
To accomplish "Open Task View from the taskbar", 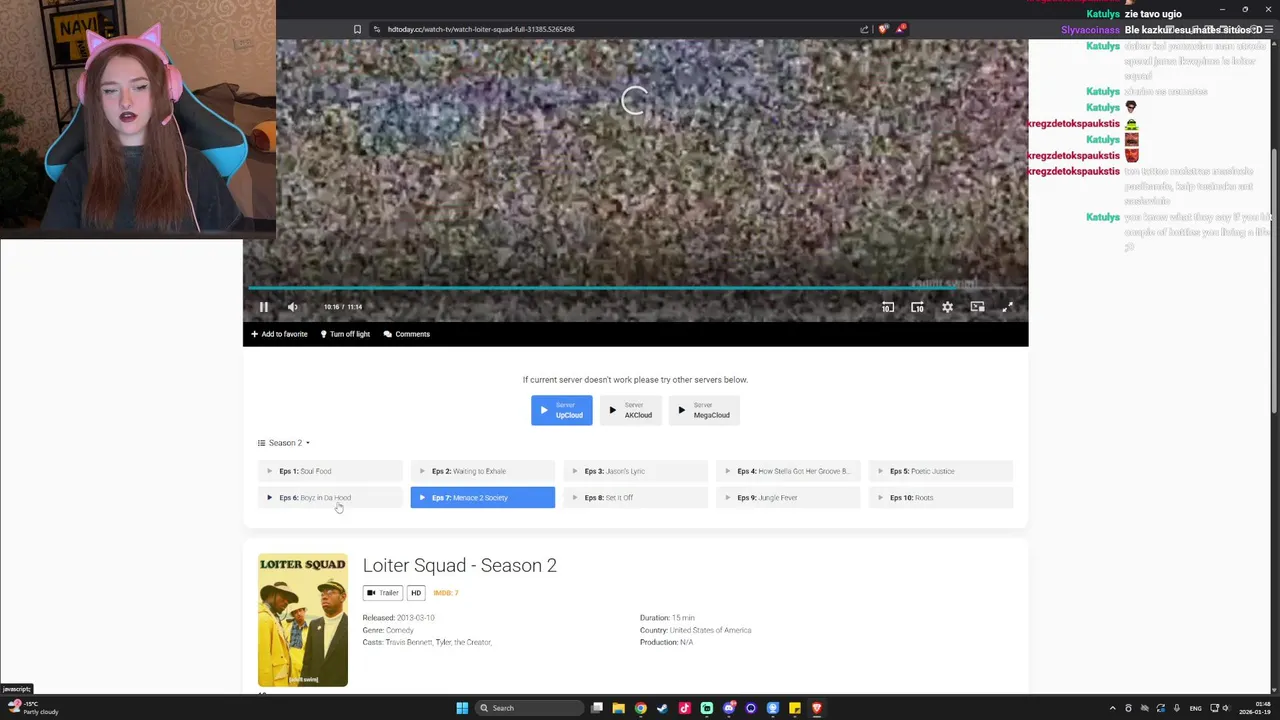I will (x=597, y=708).
